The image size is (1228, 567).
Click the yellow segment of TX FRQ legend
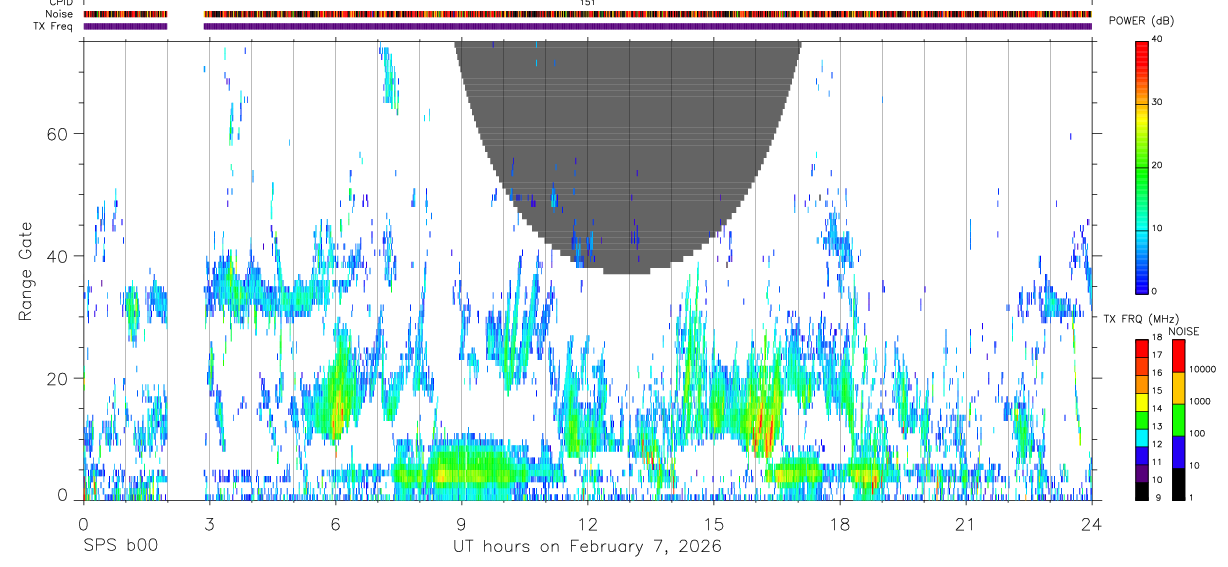[x=1142, y=402]
